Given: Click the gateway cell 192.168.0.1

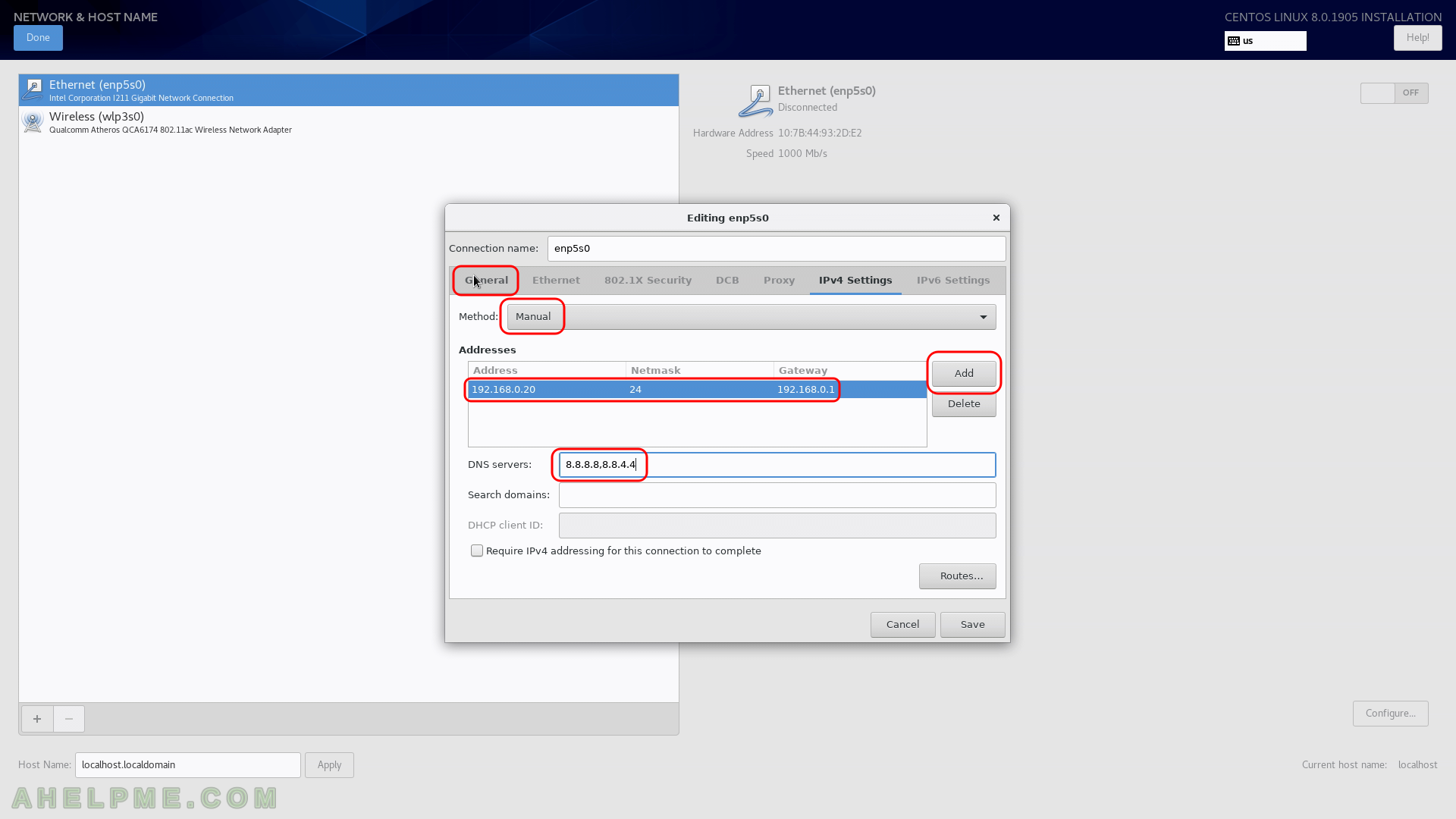Looking at the screenshot, I should coord(805,390).
